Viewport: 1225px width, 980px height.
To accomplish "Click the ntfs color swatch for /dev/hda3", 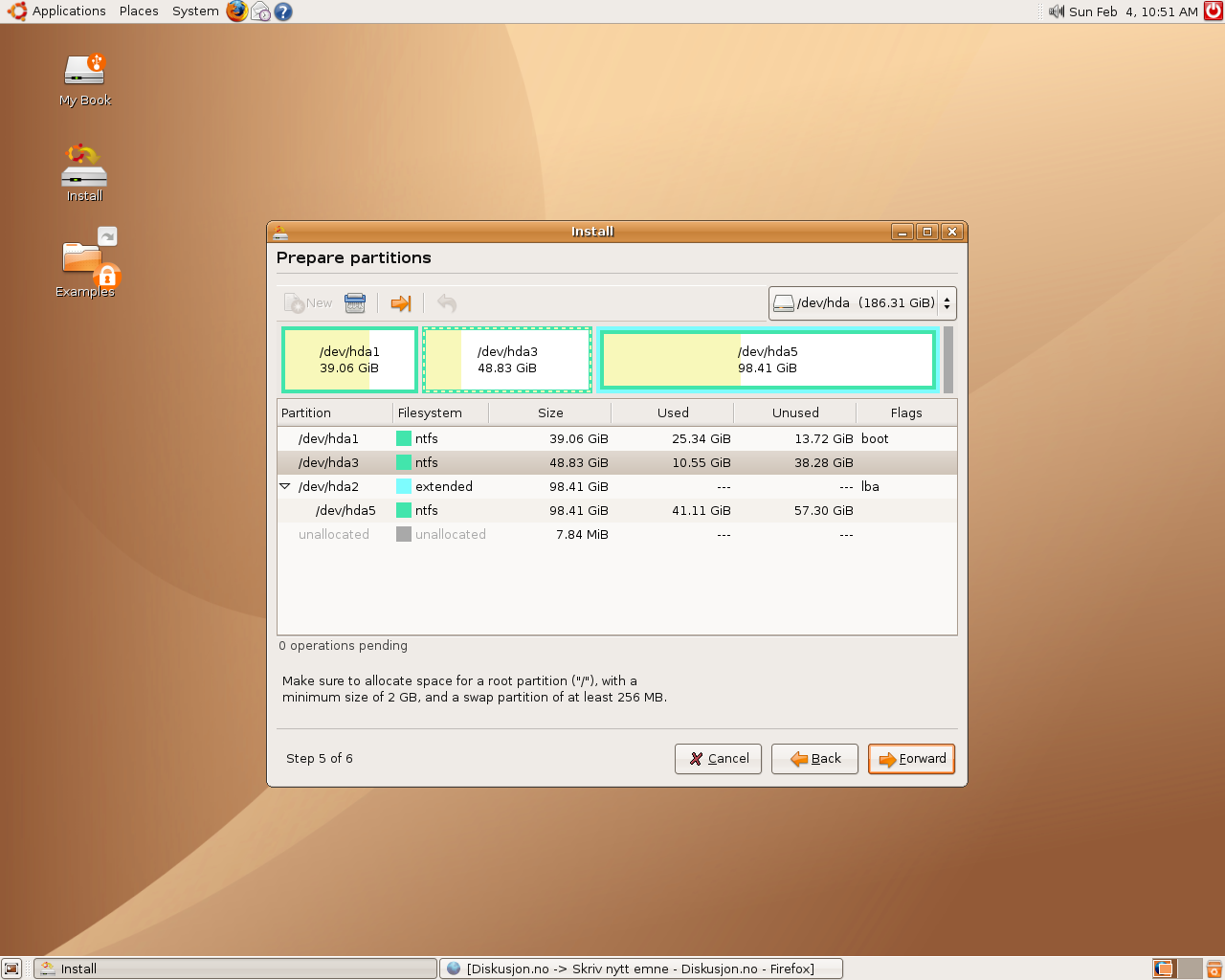I will pyautogui.click(x=404, y=463).
